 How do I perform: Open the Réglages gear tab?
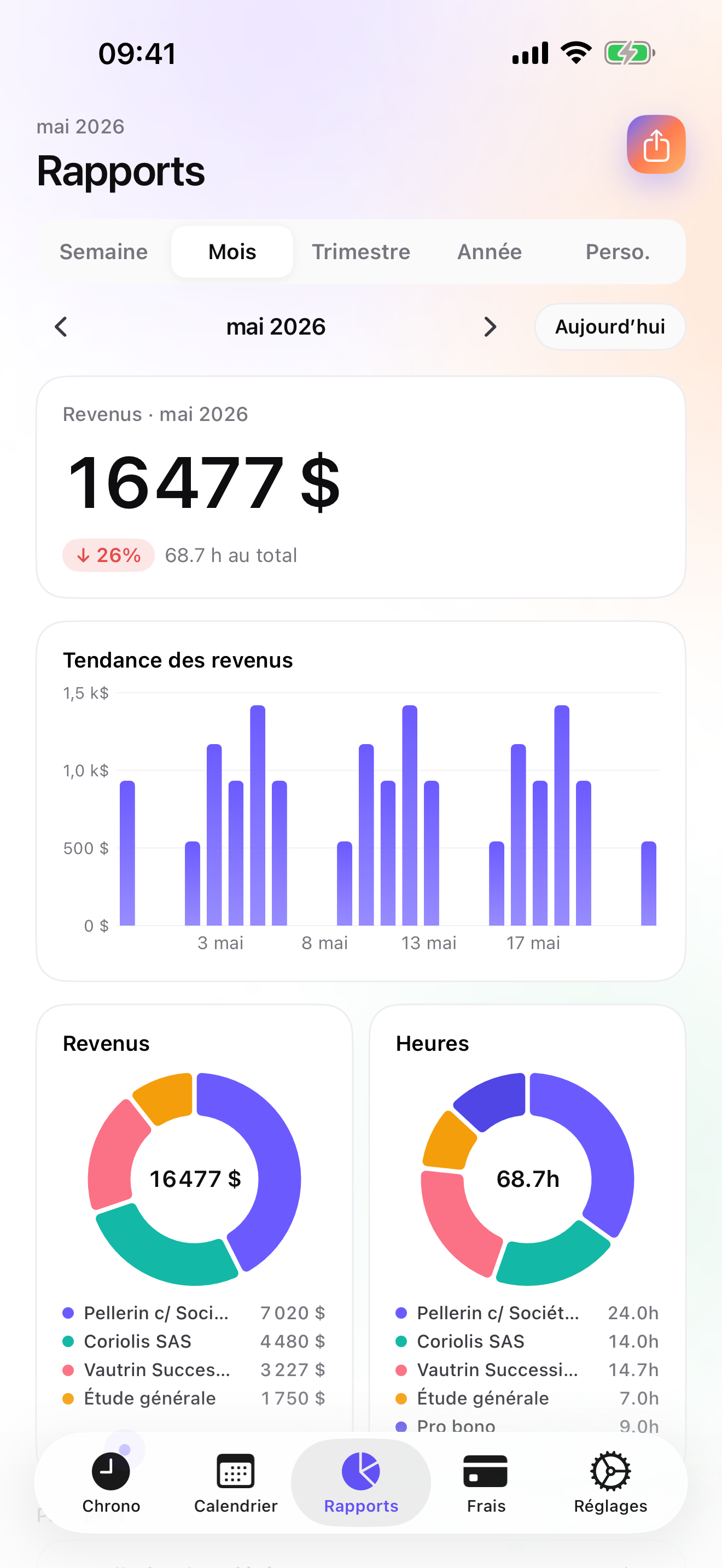point(610,1483)
